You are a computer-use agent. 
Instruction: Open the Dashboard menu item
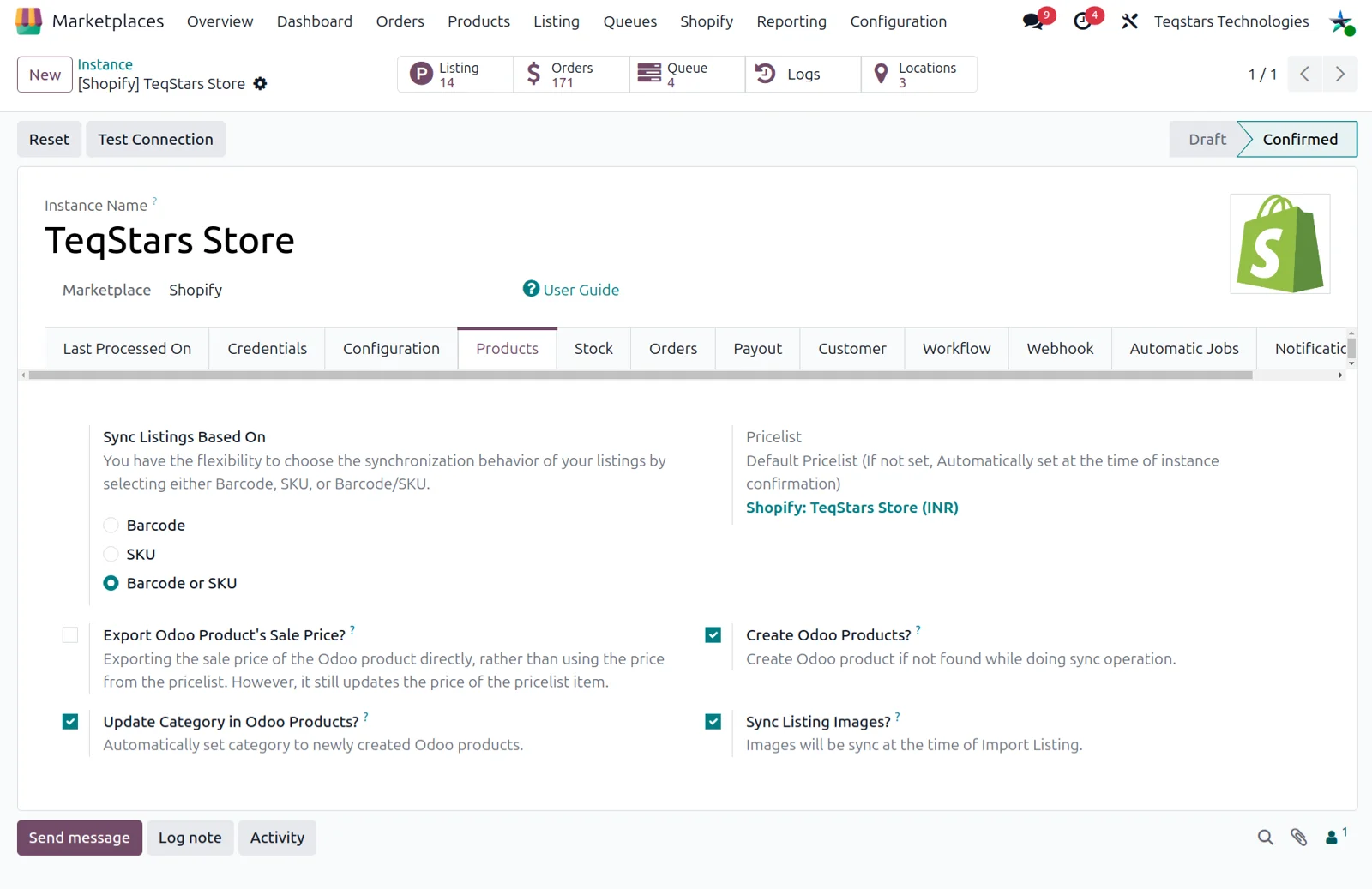click(314, 21)
